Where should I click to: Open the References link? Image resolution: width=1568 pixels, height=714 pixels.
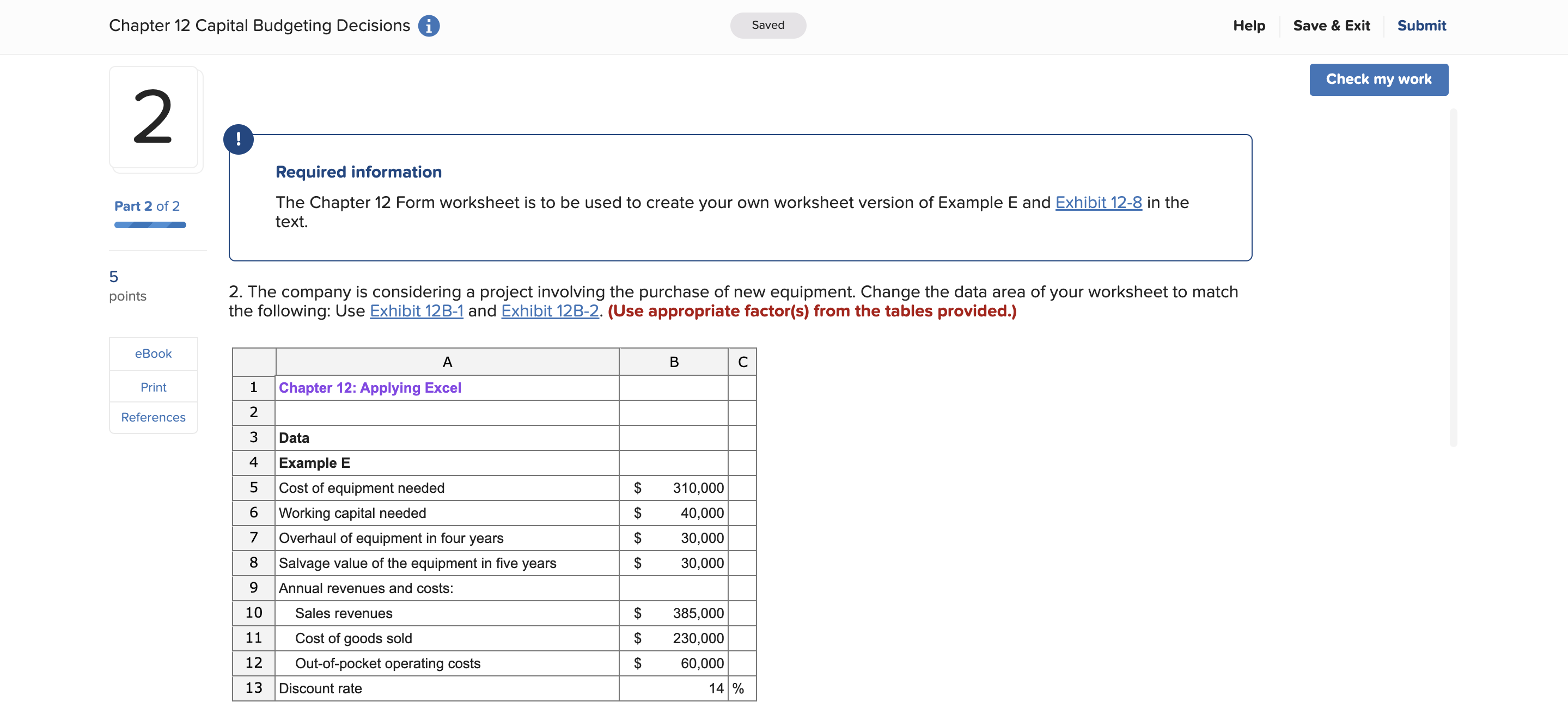(154, 418)
